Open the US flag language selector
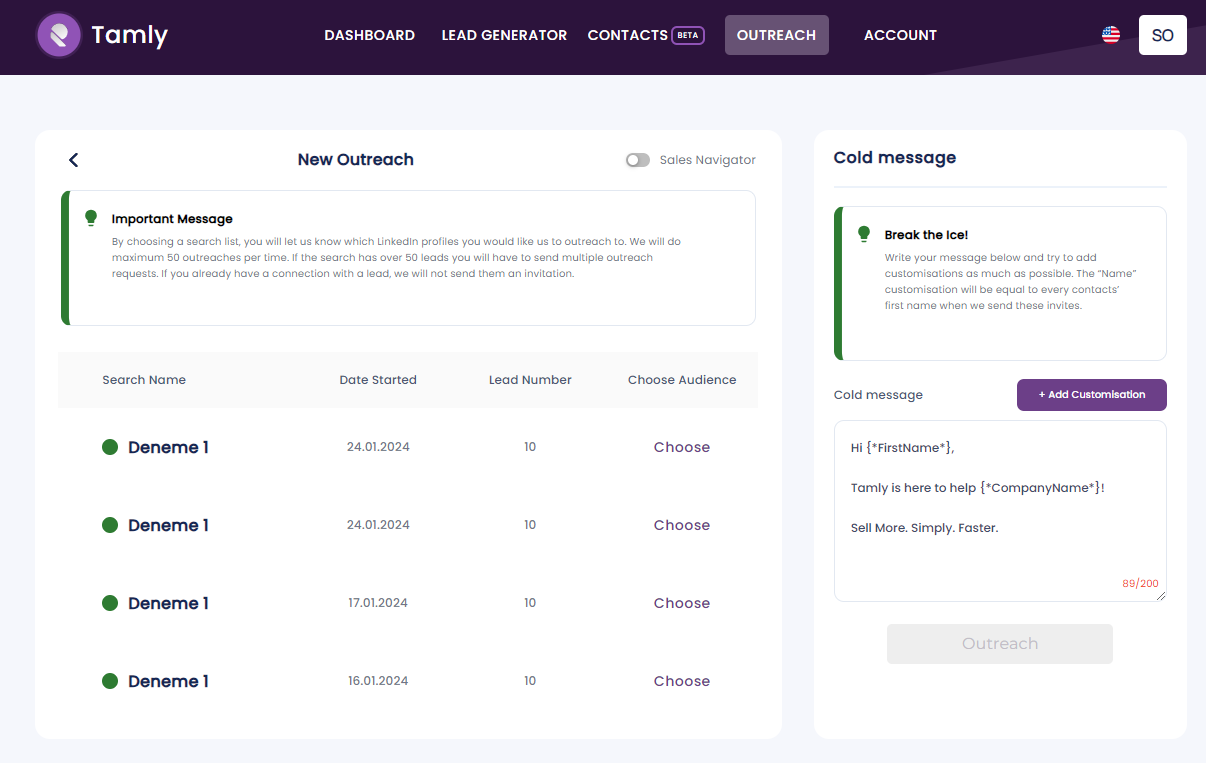This screenshot has width=1206, height=763. coord(1111,35)
